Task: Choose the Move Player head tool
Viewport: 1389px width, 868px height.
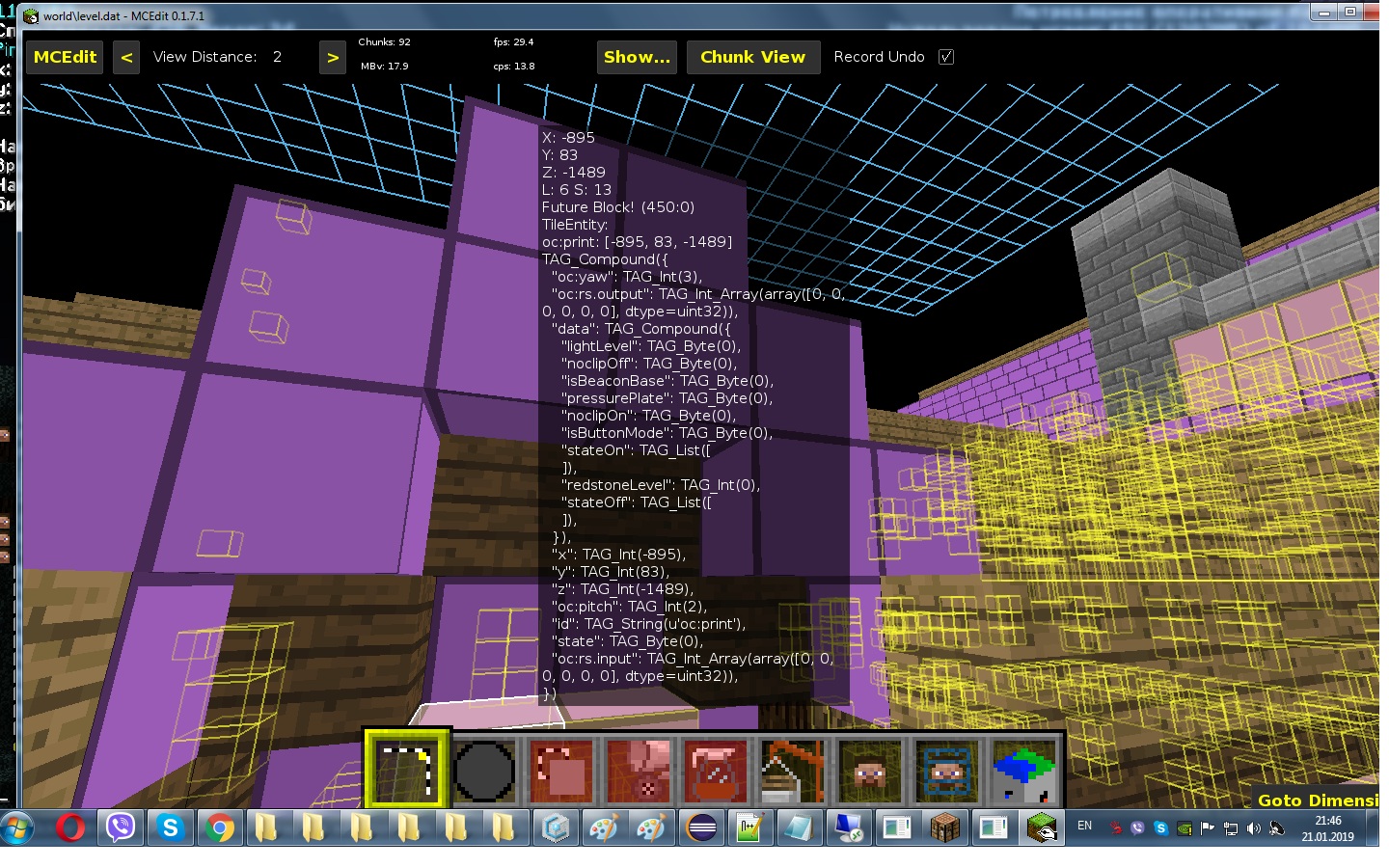Action: 870,771
